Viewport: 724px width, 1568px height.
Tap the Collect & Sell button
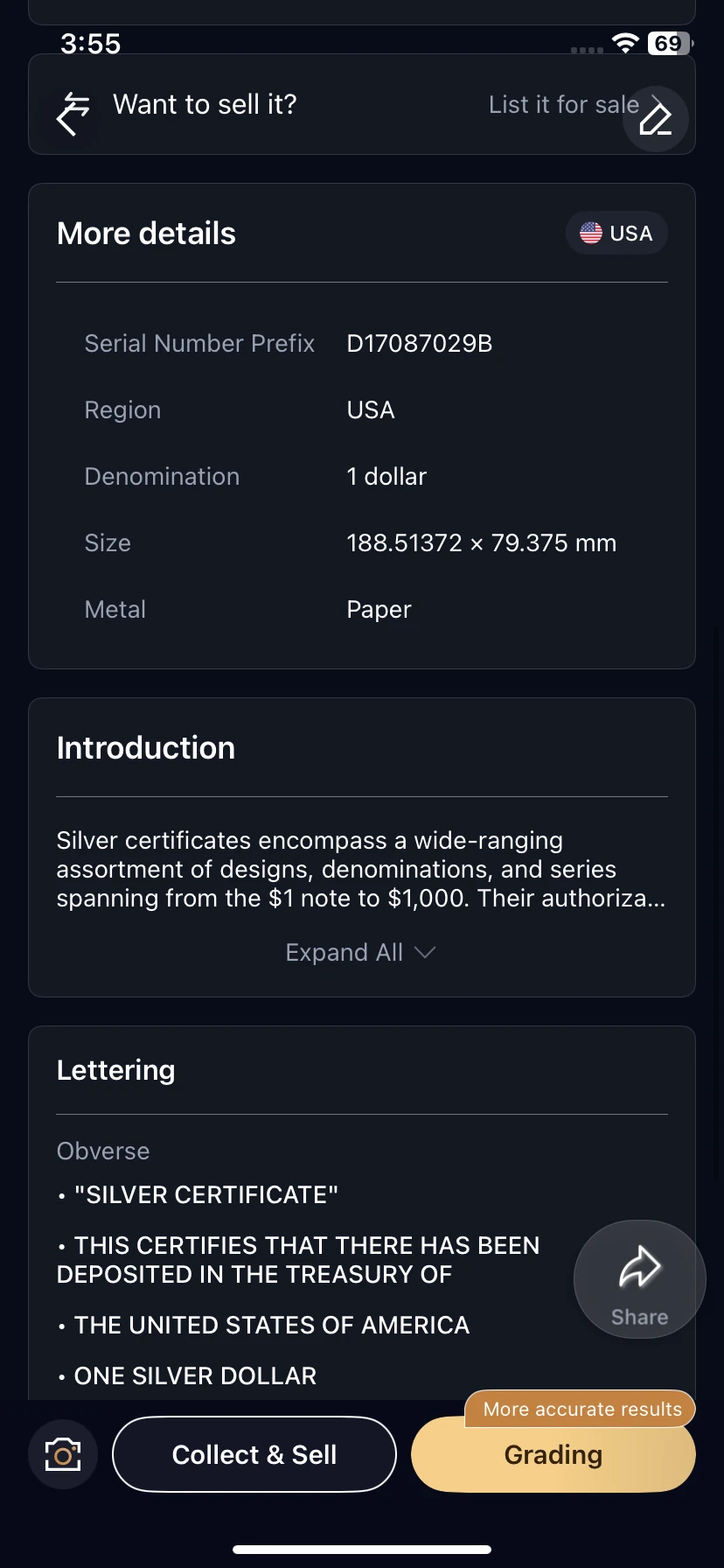[254, 1454]
